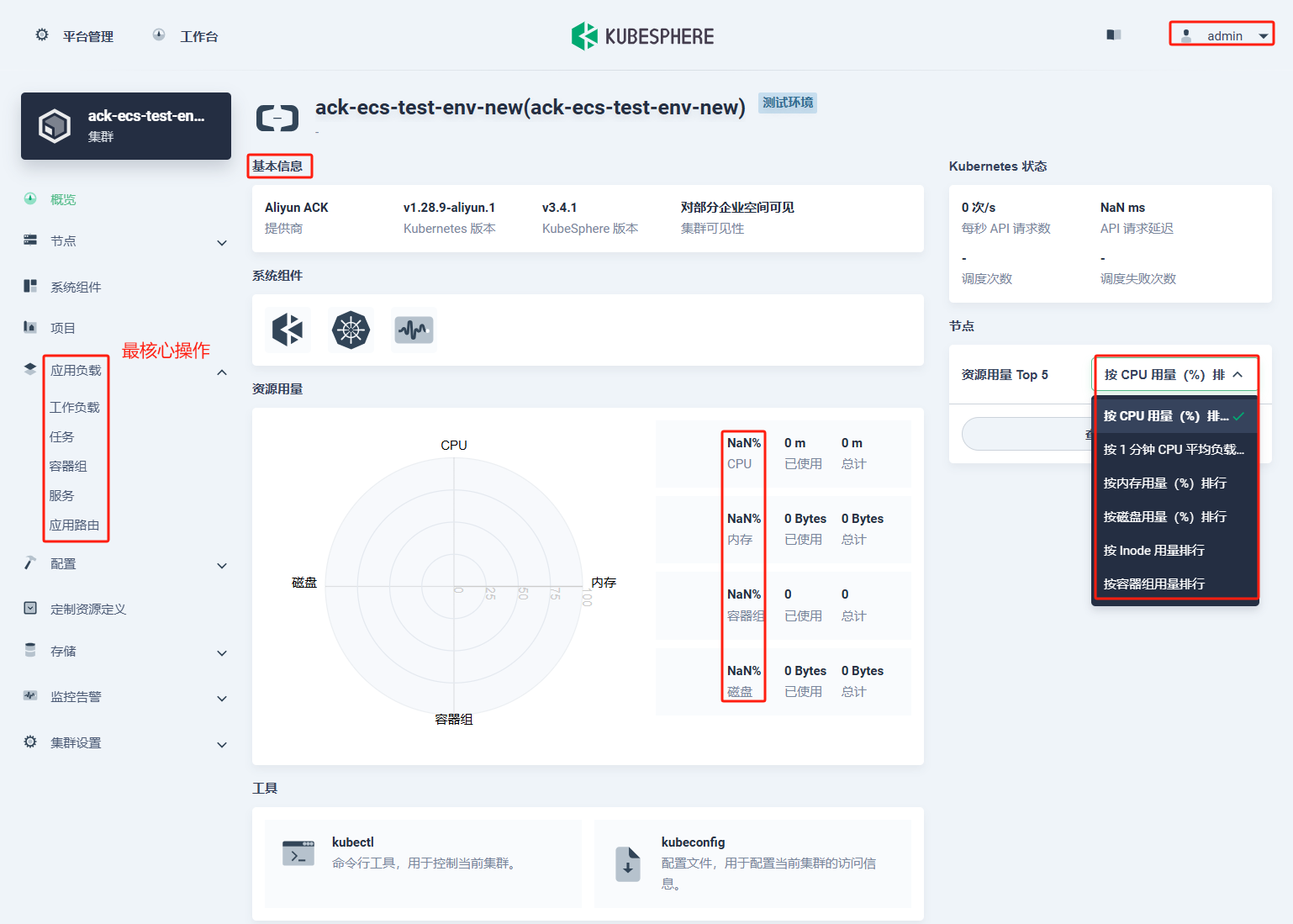Open the 概览 overview menu item
This screenshot has height=924, width=1293.
pos(63,199)
